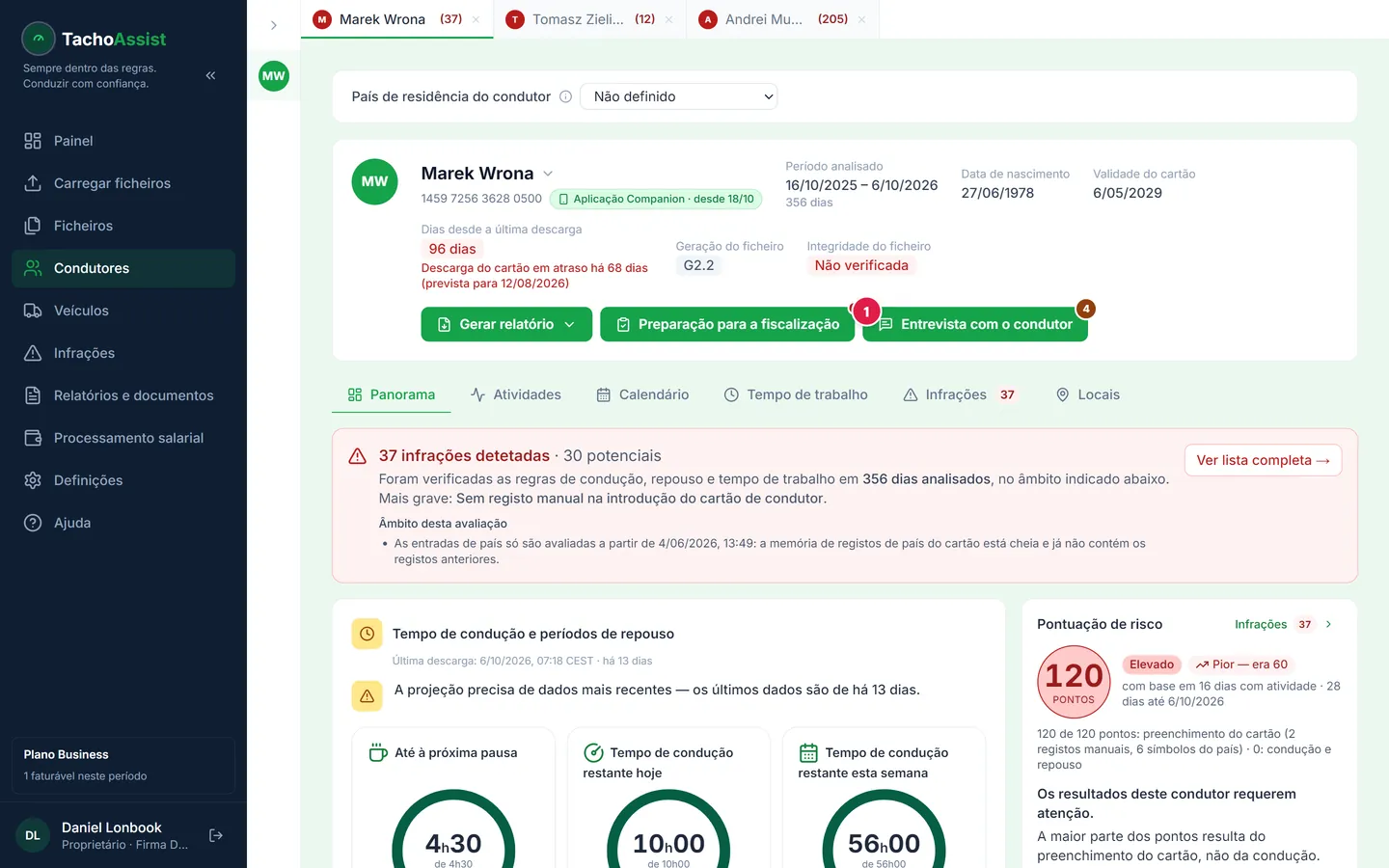Click the yellow clock icon by Tempo de condução
Screen dimensions: 1389x868
[x=368, y=634]
